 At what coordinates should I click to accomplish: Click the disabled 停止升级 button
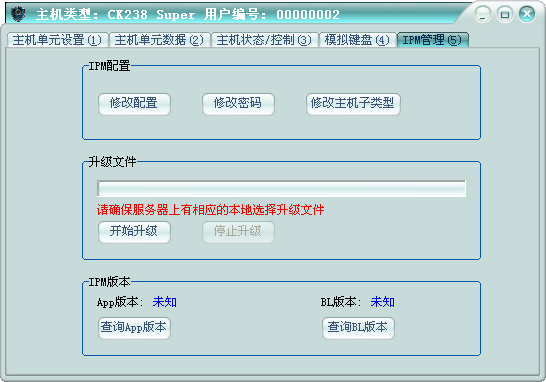click(238, 232)
